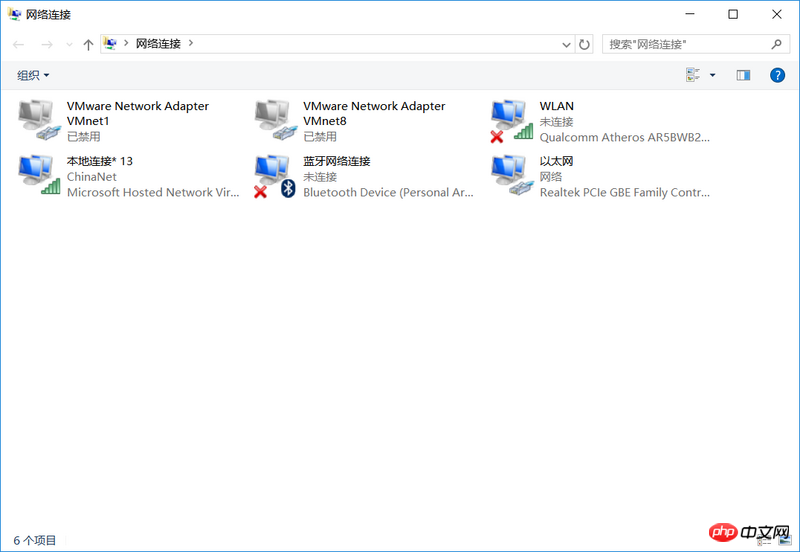The width and height of the screenshot is (800, 552).
Task: Click 'Microsoft Hosted Network Vir...' device text
Action: click(x=153, y=192)
